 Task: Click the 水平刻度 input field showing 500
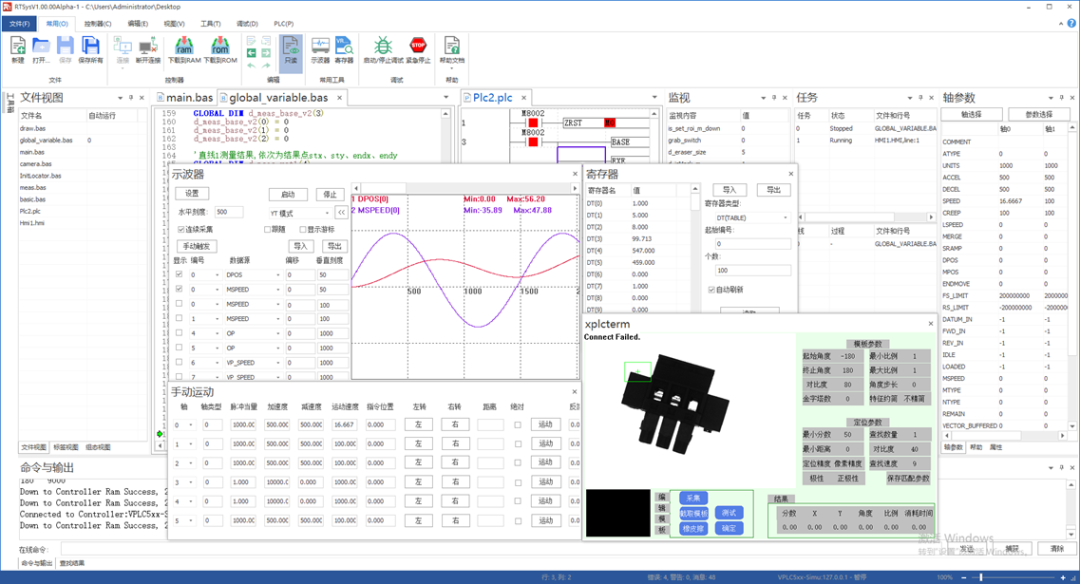click(x=229, y=212)
